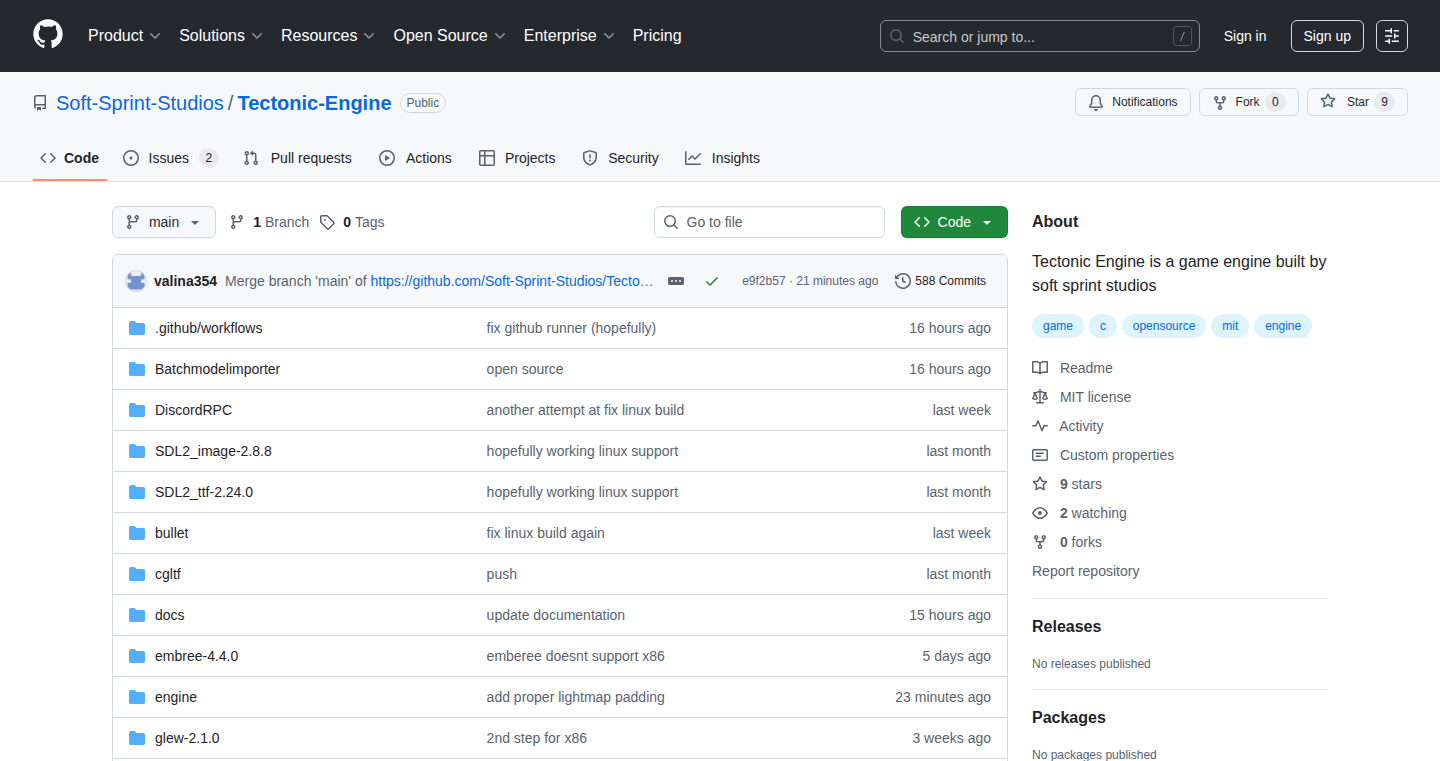Click the opensource topic tag
This screenshot has width=1440, height=761.
tap(1164, 326)
